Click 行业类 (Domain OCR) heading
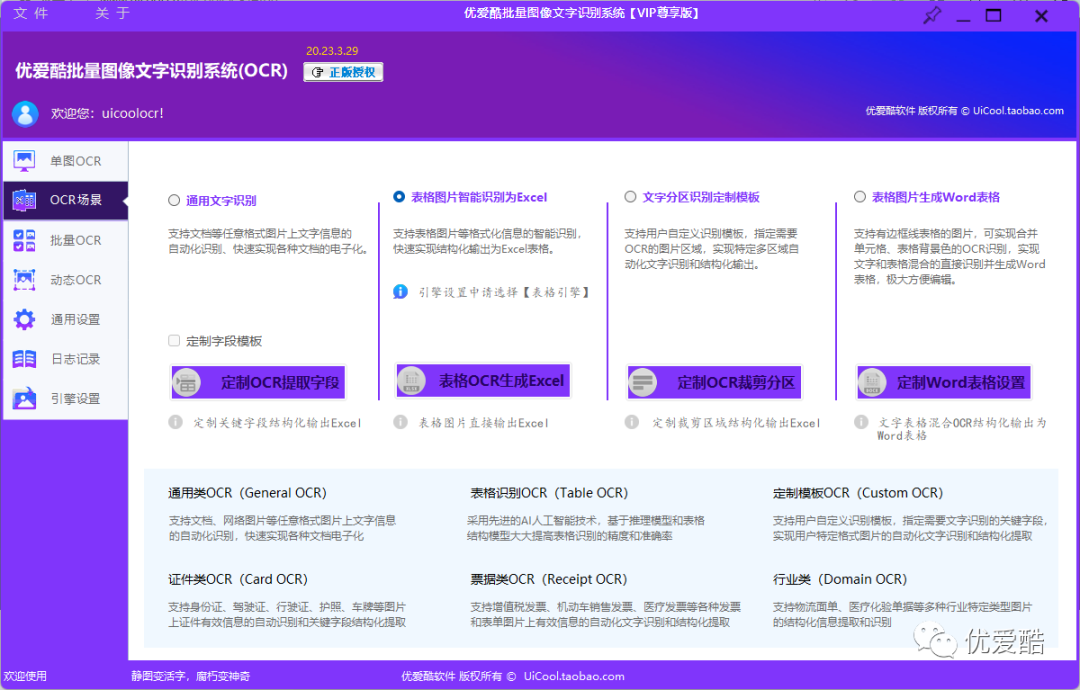Viewport: 1080px width, 690px height. click(x=840, y=579)
